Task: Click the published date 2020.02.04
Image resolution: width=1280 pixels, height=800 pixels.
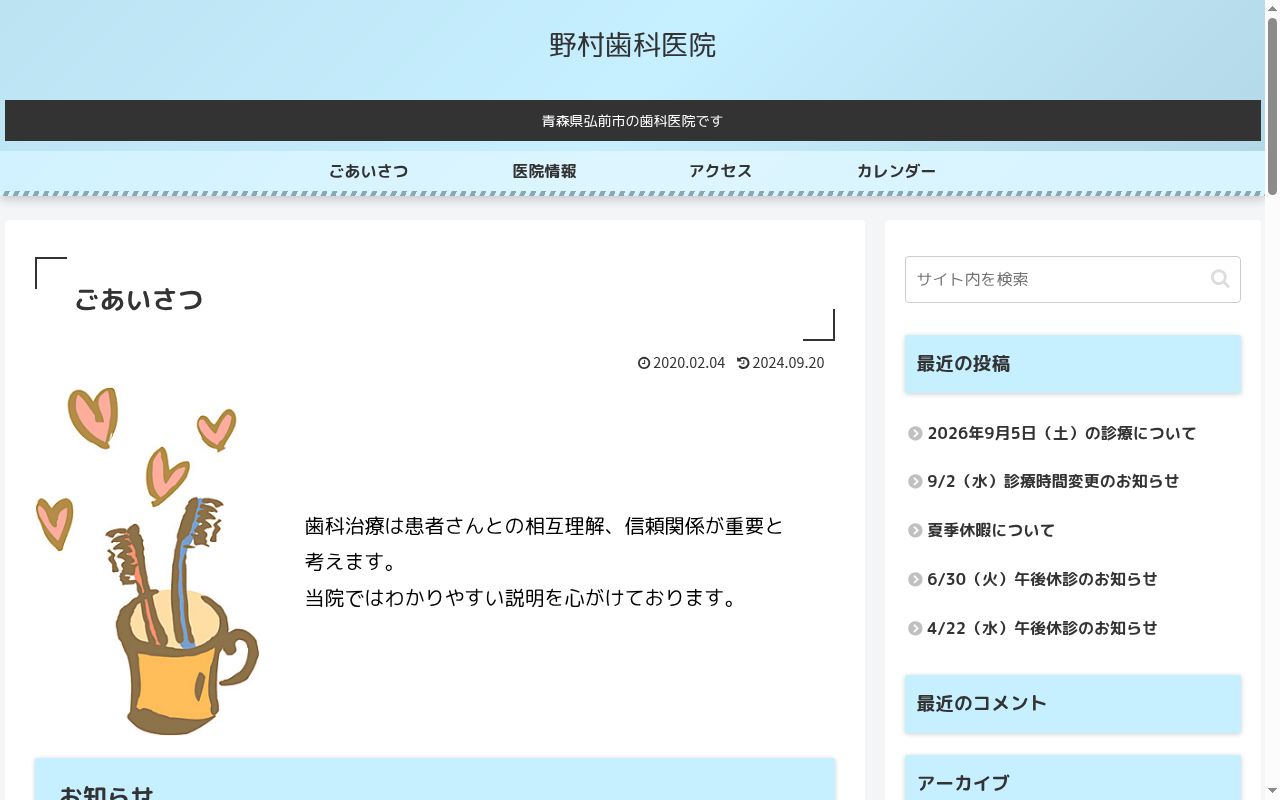Action: pos(688,363)
